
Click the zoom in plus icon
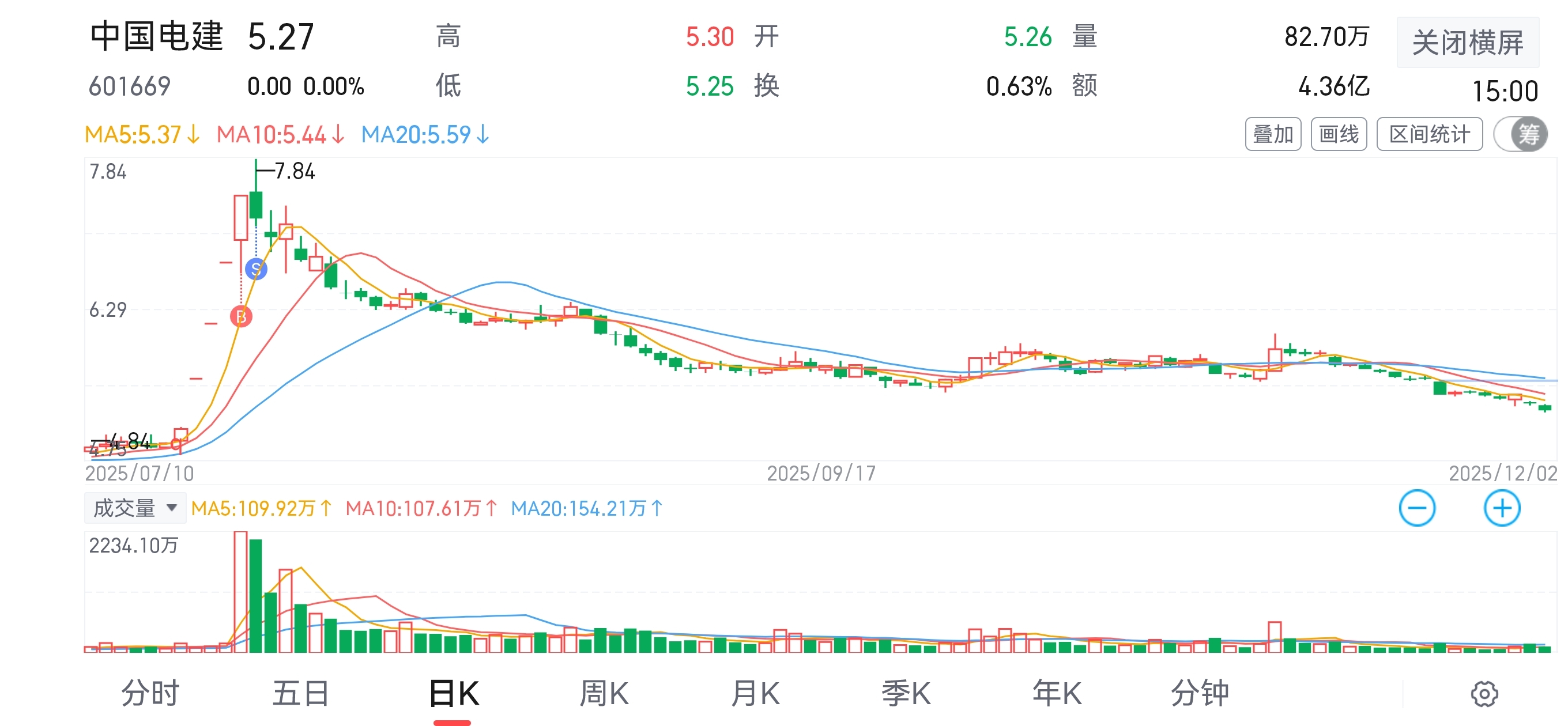point(1501,508)
